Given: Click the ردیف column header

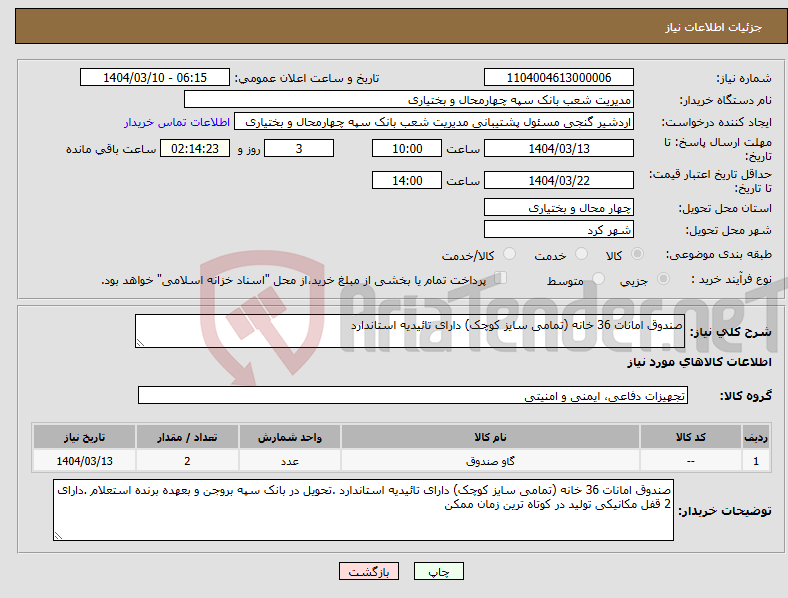Looking at the screenshot, I should (x=756, y=437).
